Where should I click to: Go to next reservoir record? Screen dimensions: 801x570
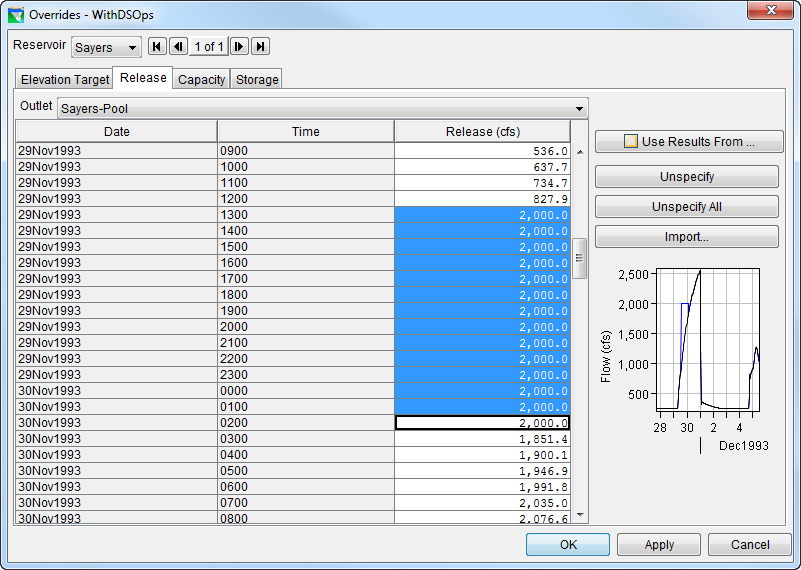[x=239, y=46]
